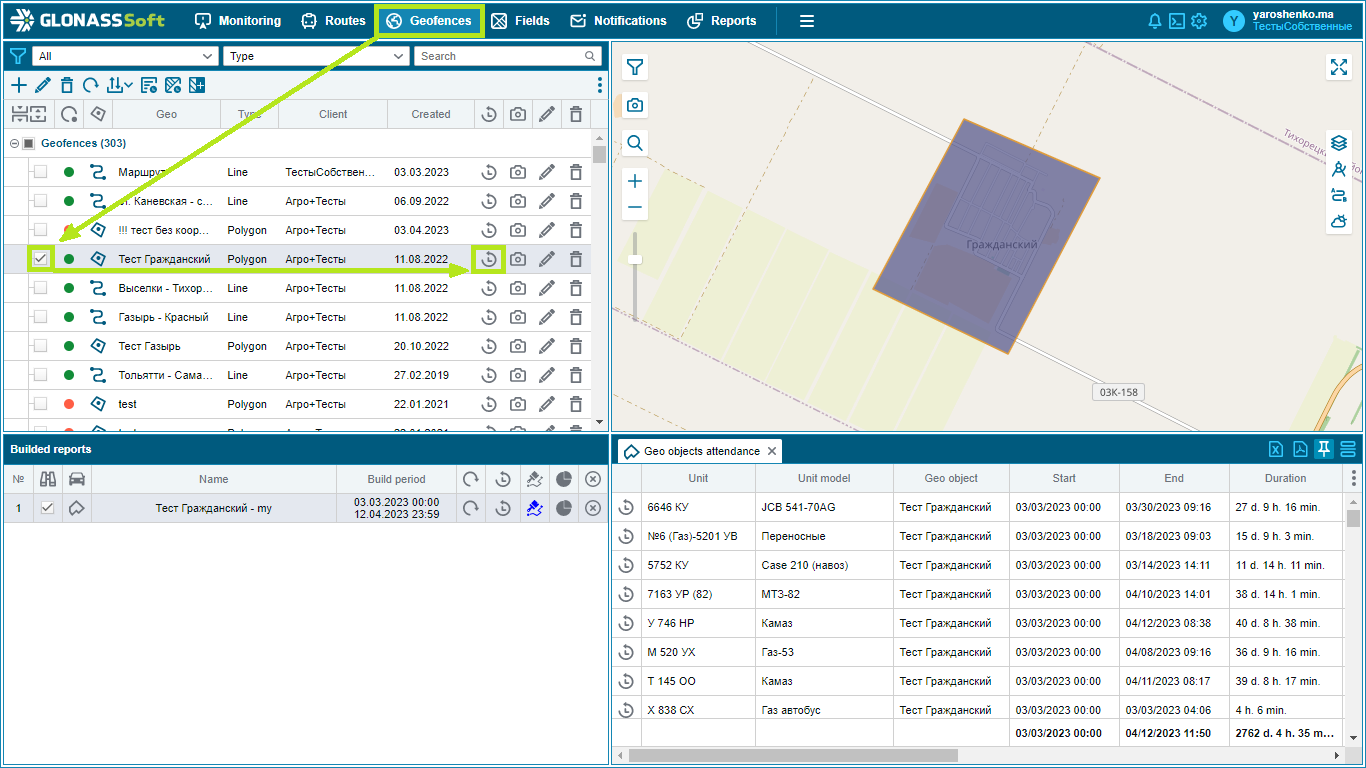The height and width of the screenshot is (768, 1366).
Task: Open the import/export dropdown in geofence toolbar
Action: [120, 85]
